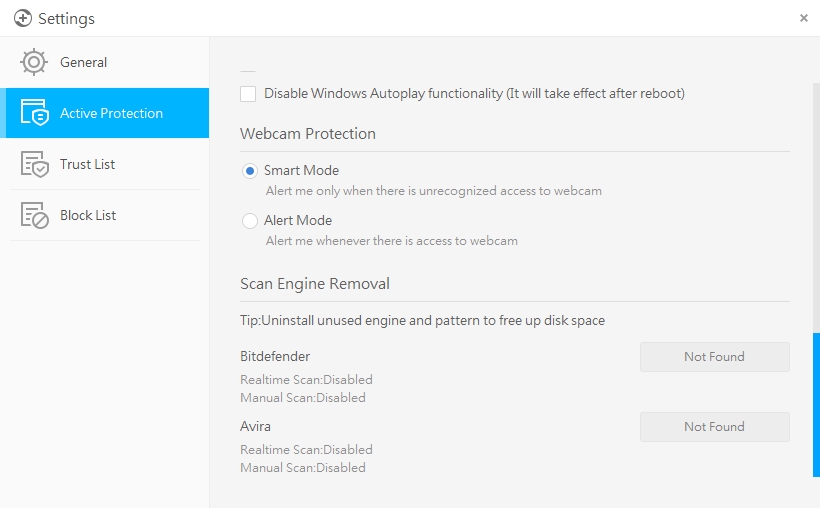Switch to the Trust List tab
The width and height of the screenshot is (820, 508).
[88, 164]
